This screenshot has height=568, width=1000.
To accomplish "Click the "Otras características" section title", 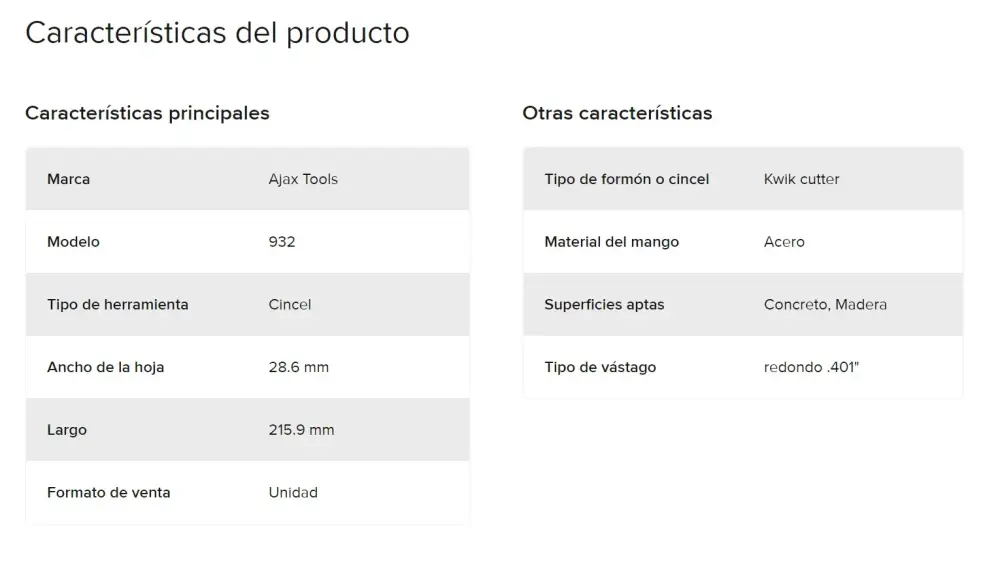I will [x=617, y=113].
